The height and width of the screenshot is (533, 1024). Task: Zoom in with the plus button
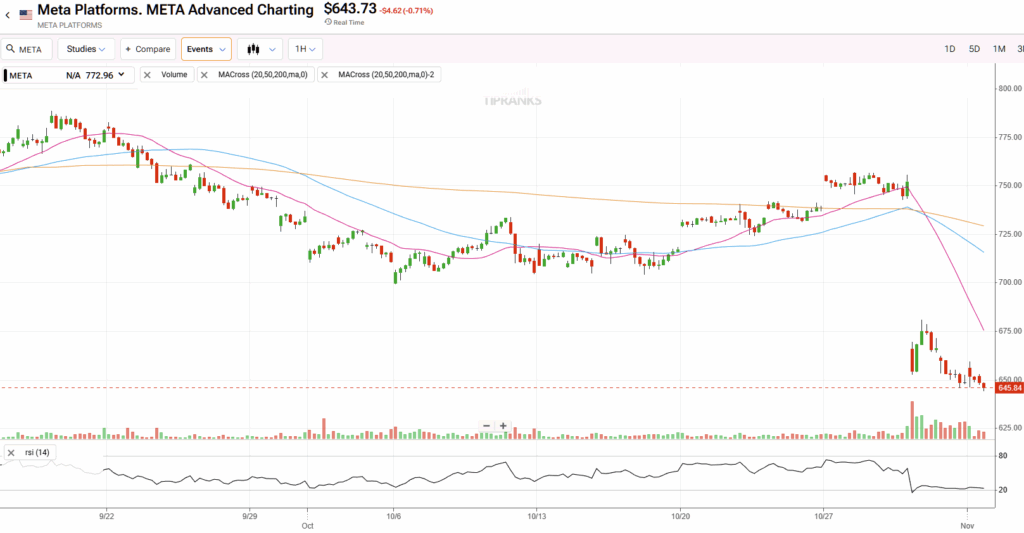(x=503, y=426)
